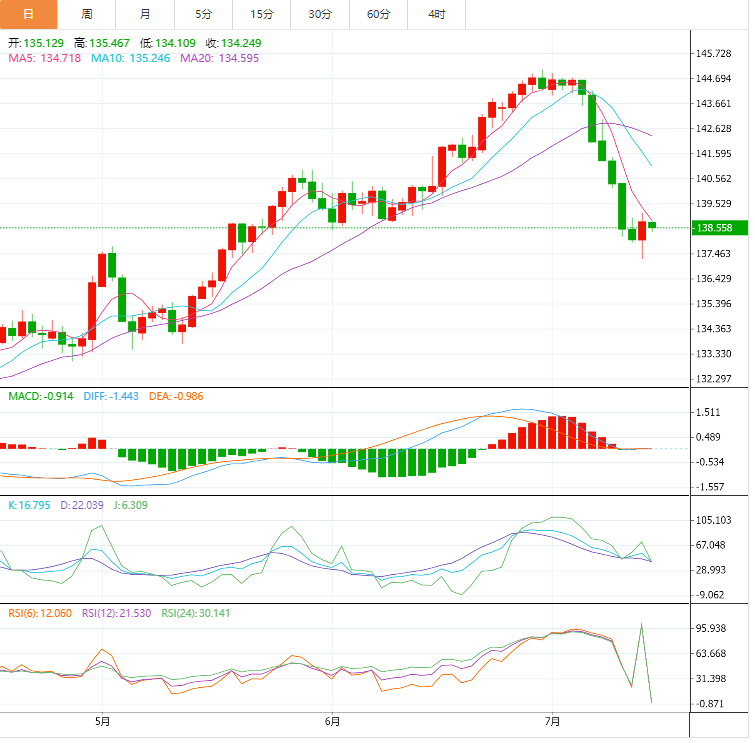The height and width of the screenshot is (743, 755).
Task: Open the 月 monthly timeframe tab
Action: 146,14
